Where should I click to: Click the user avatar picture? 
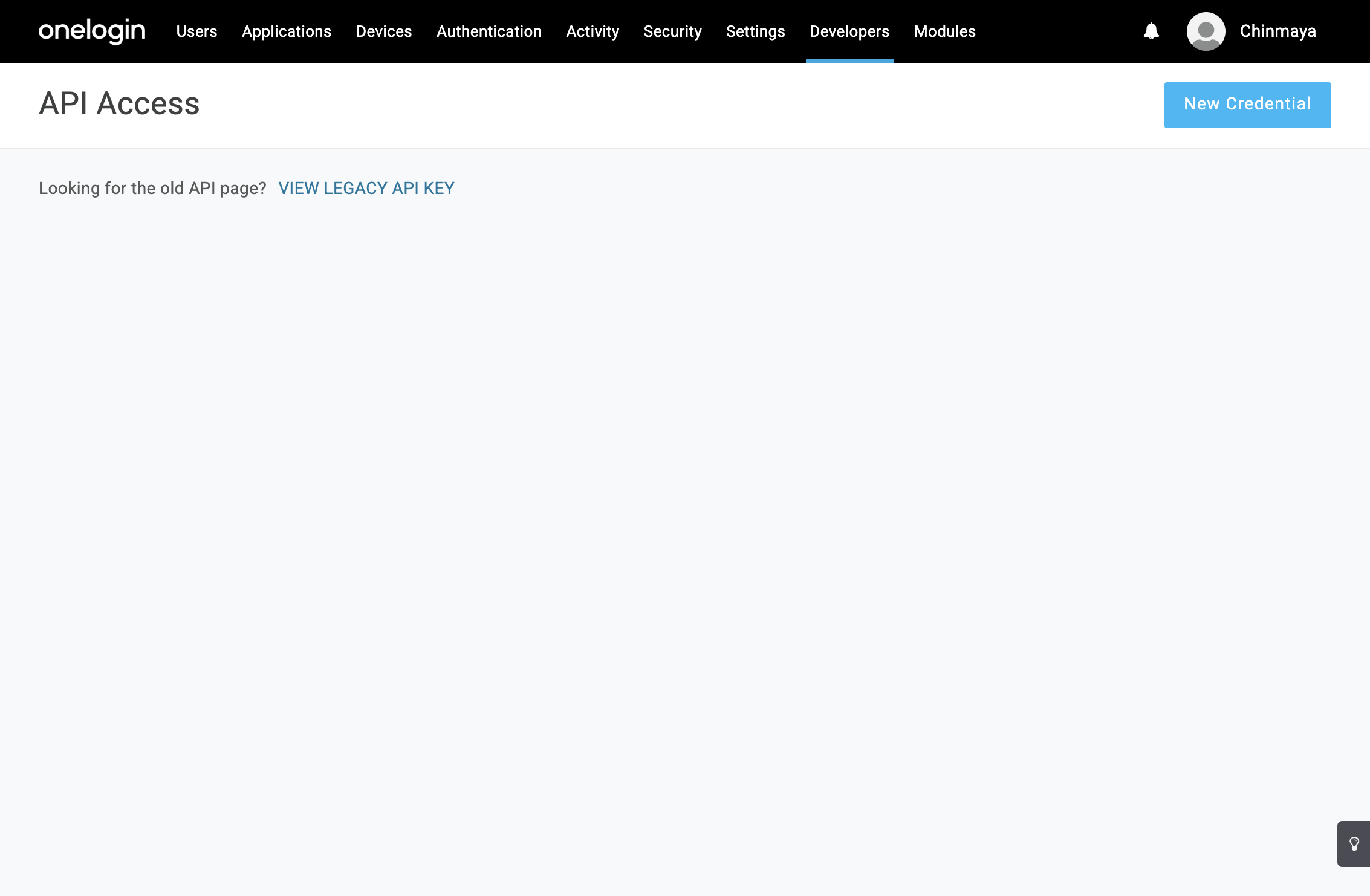pyautogui.click(x=1206, y=31)
